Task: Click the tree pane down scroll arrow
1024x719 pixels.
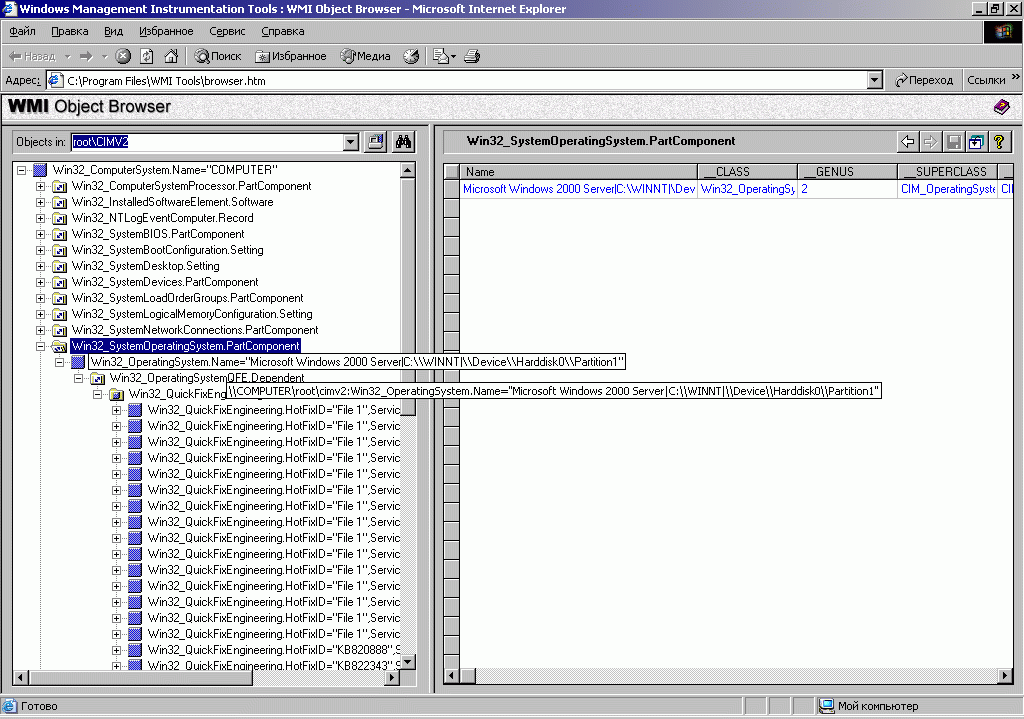Action: point(408,662)
